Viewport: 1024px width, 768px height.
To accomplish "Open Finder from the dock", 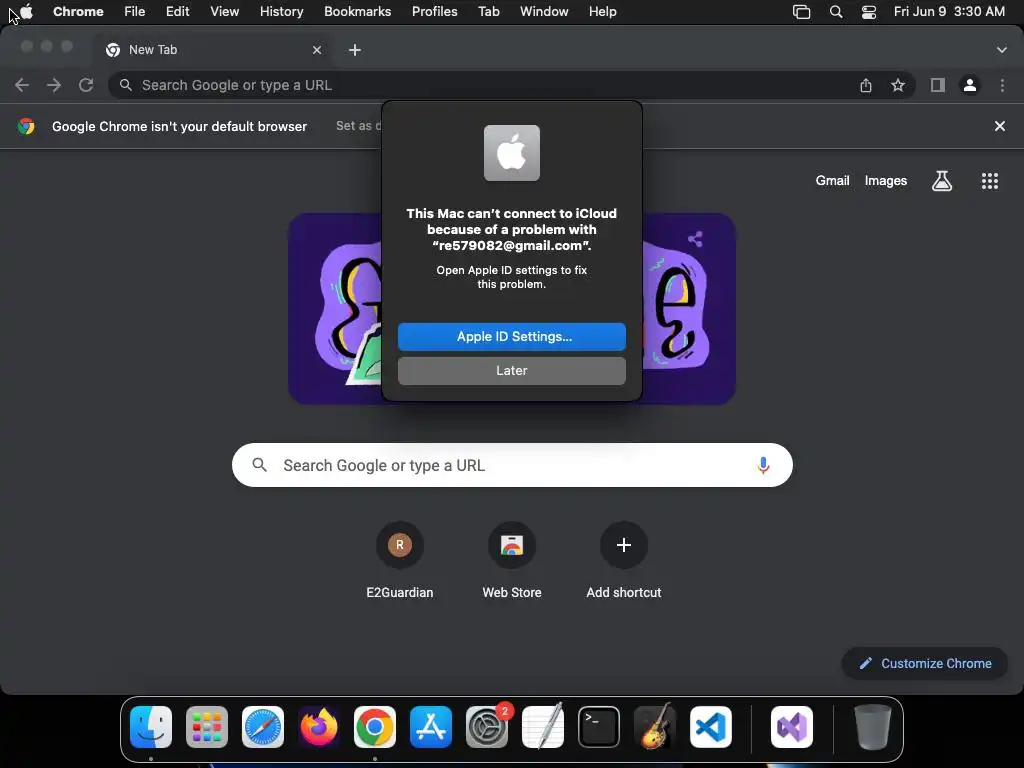I will (x=151, y=727).
